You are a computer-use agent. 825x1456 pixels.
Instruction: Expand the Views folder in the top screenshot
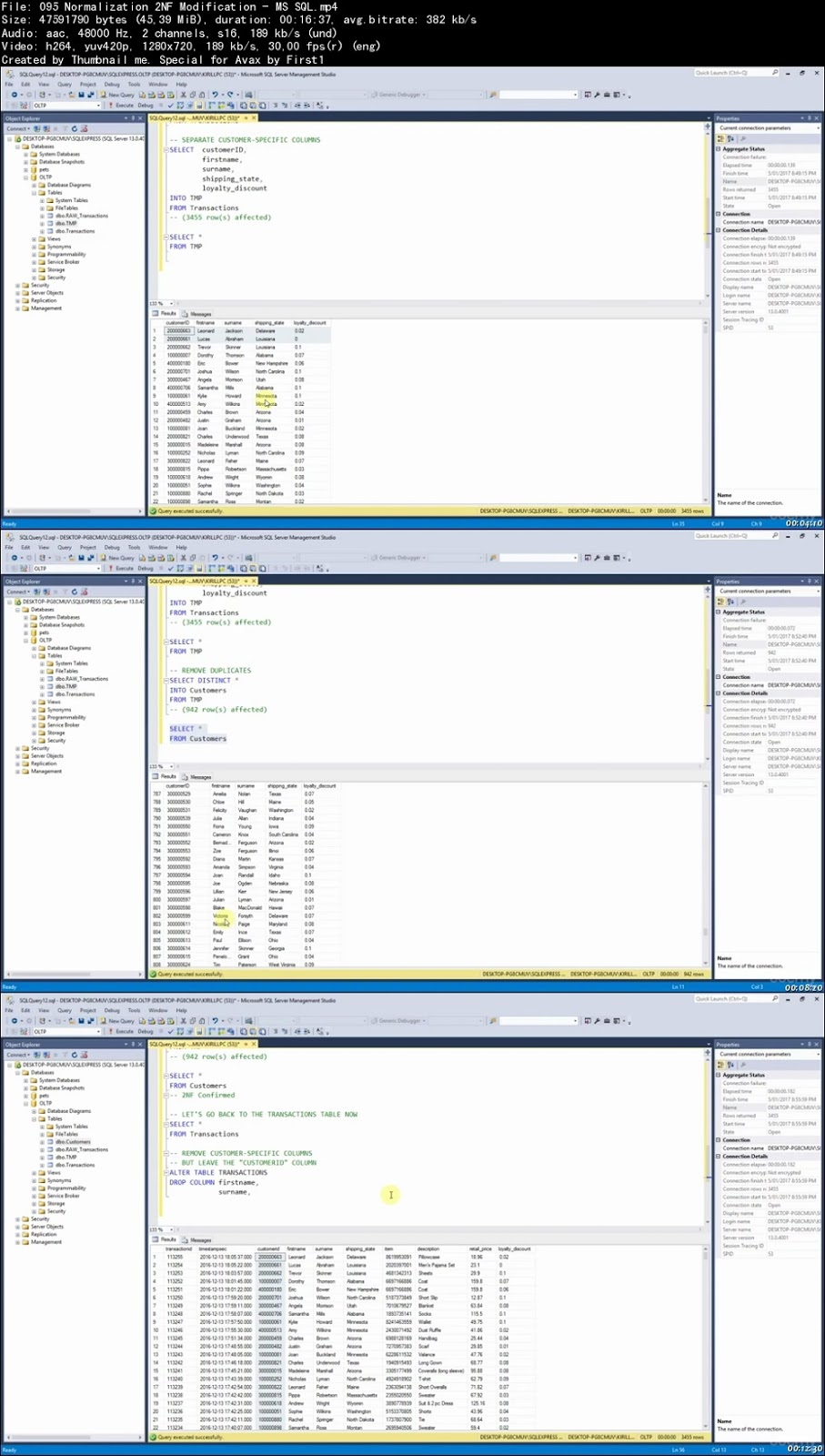point(34,239)
